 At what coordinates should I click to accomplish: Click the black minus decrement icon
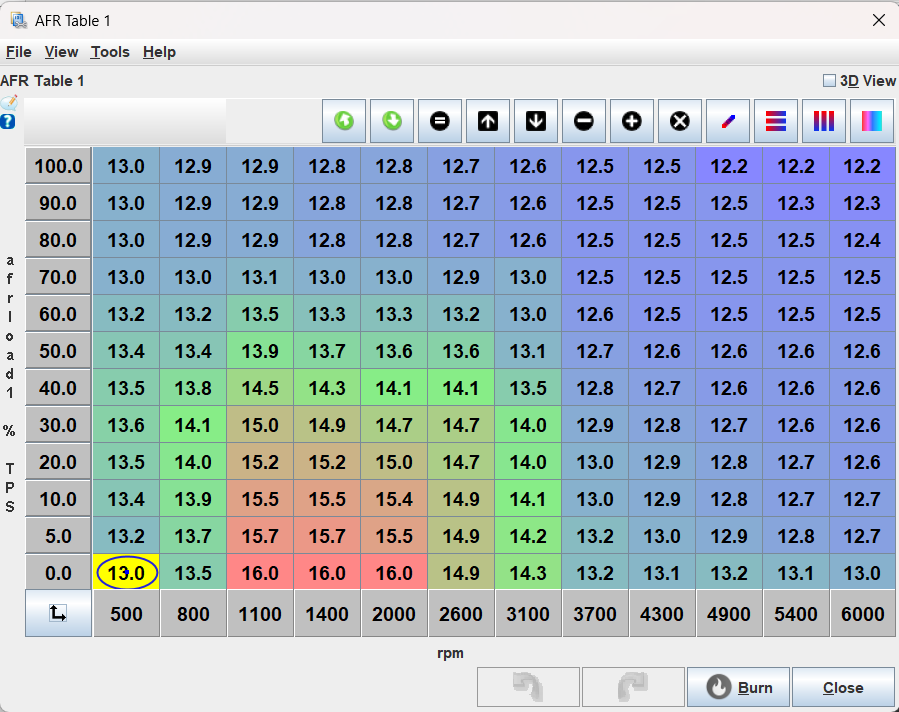tap(584, 121)
